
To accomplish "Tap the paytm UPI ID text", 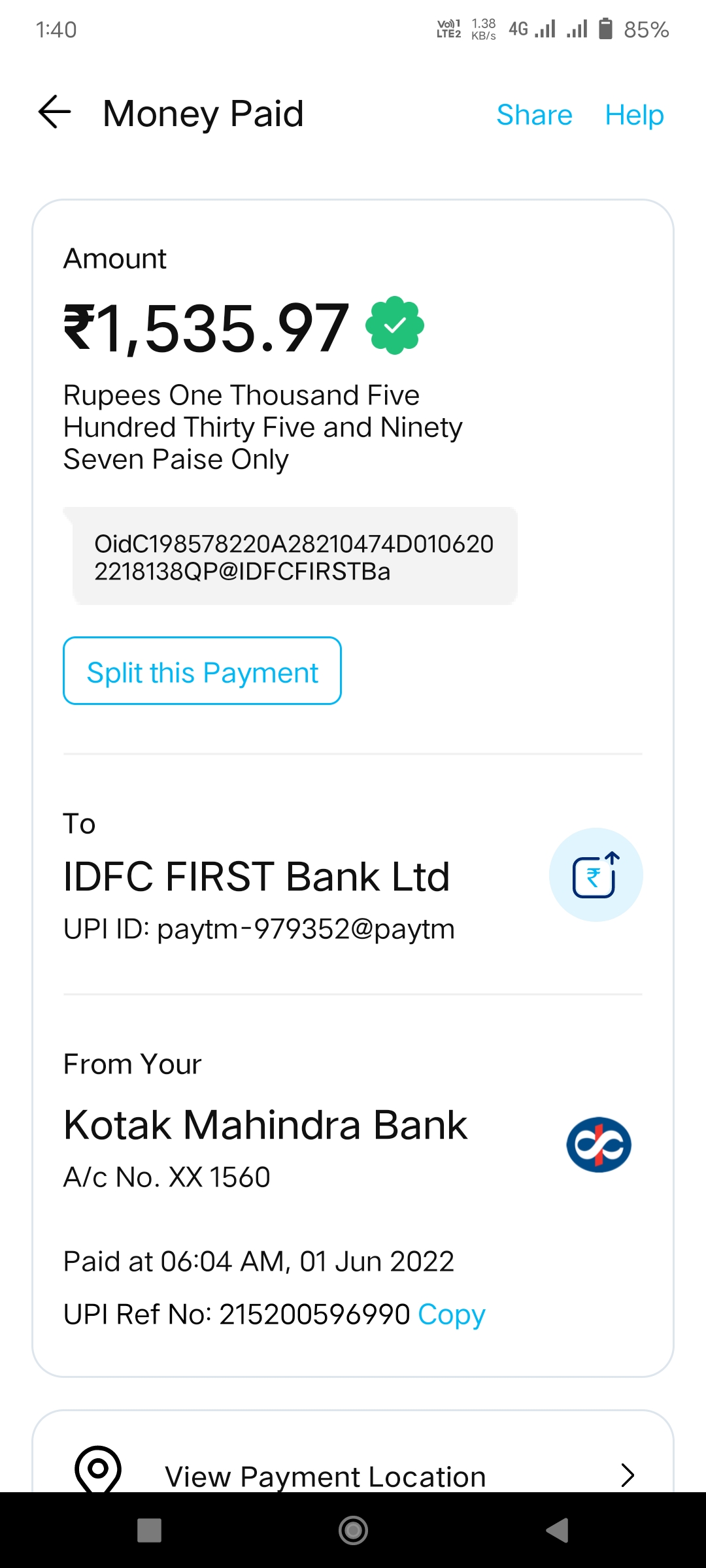I will (x=259, y=928).
